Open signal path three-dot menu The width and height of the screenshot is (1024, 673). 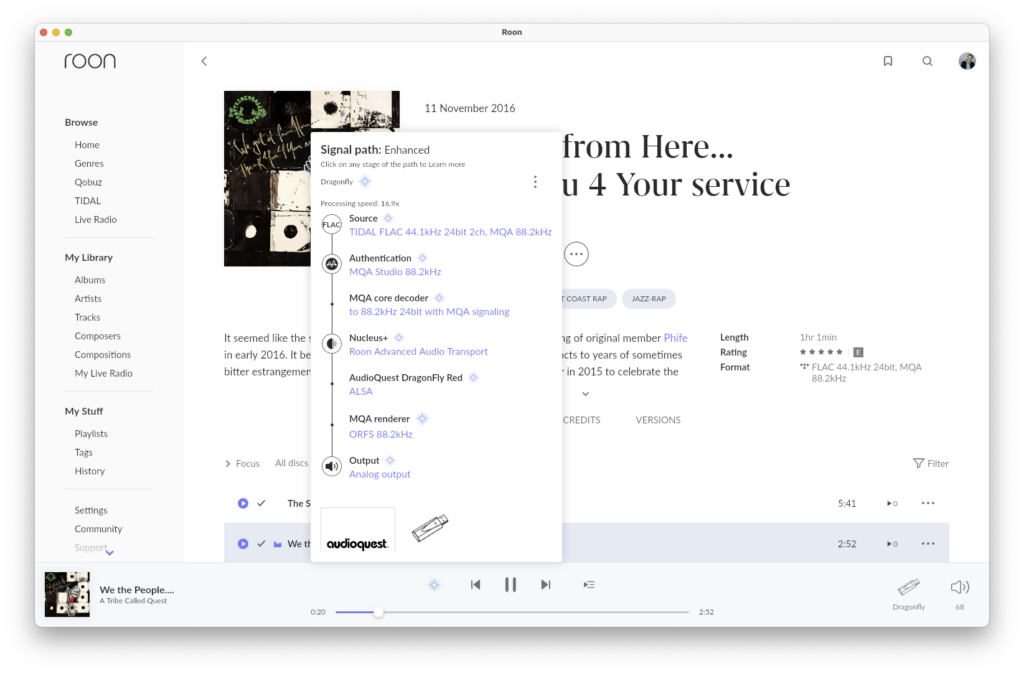pos(535,181)
